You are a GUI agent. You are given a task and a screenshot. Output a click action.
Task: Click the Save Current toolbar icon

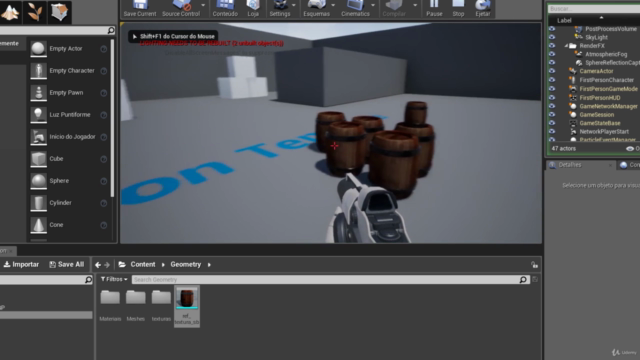(140, 8)
